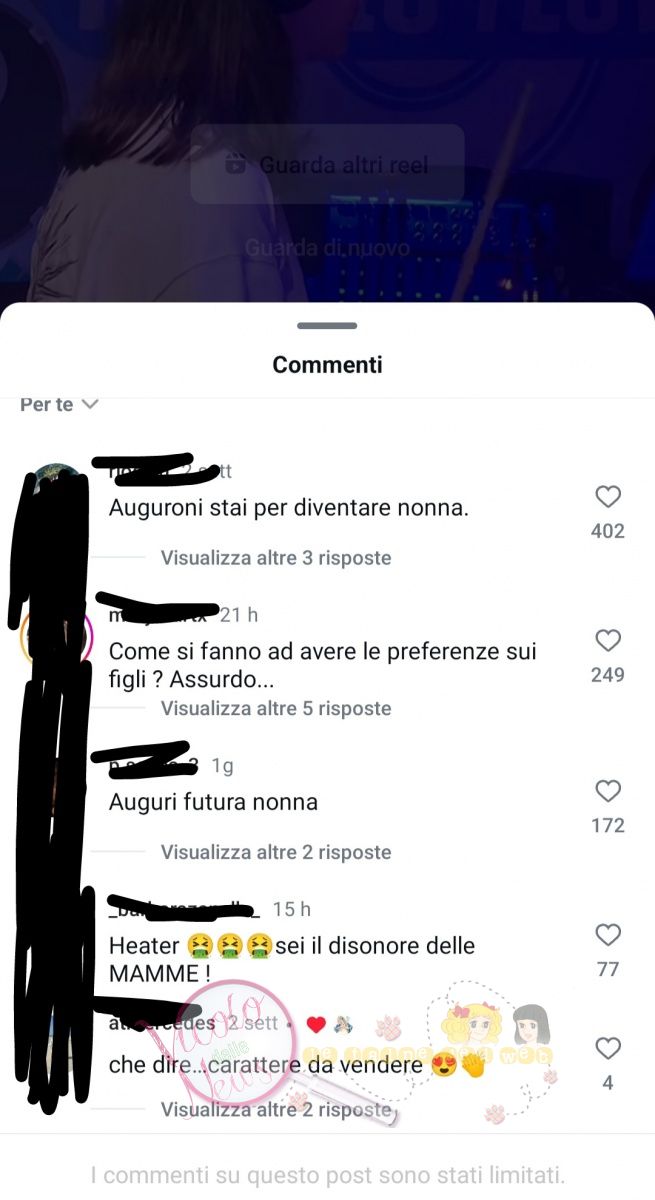The width and height of the screenshot is (655, 1200).
Task: Expand "Visualizza altre 3 risposte"
Action: (x=276, y=558)
